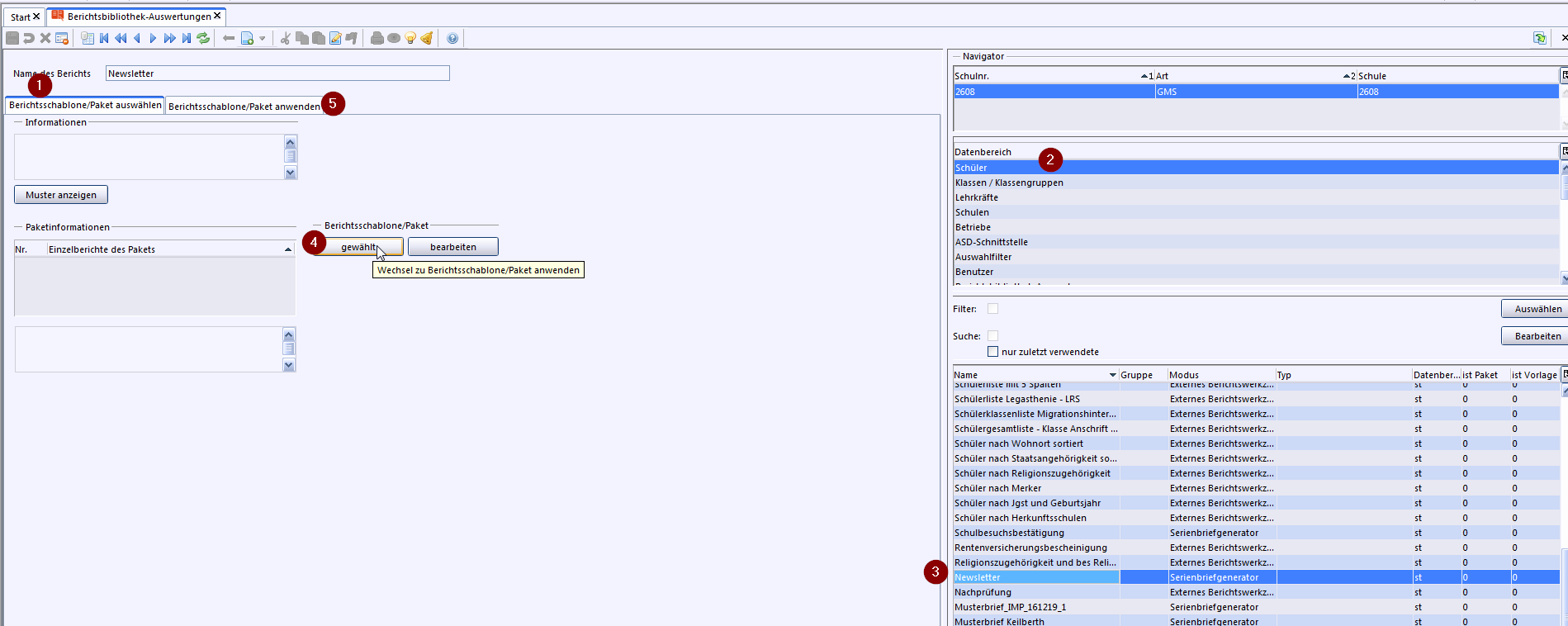
Task: Click the printer icon
Action: pyautogui.click(x=377, y=38)
